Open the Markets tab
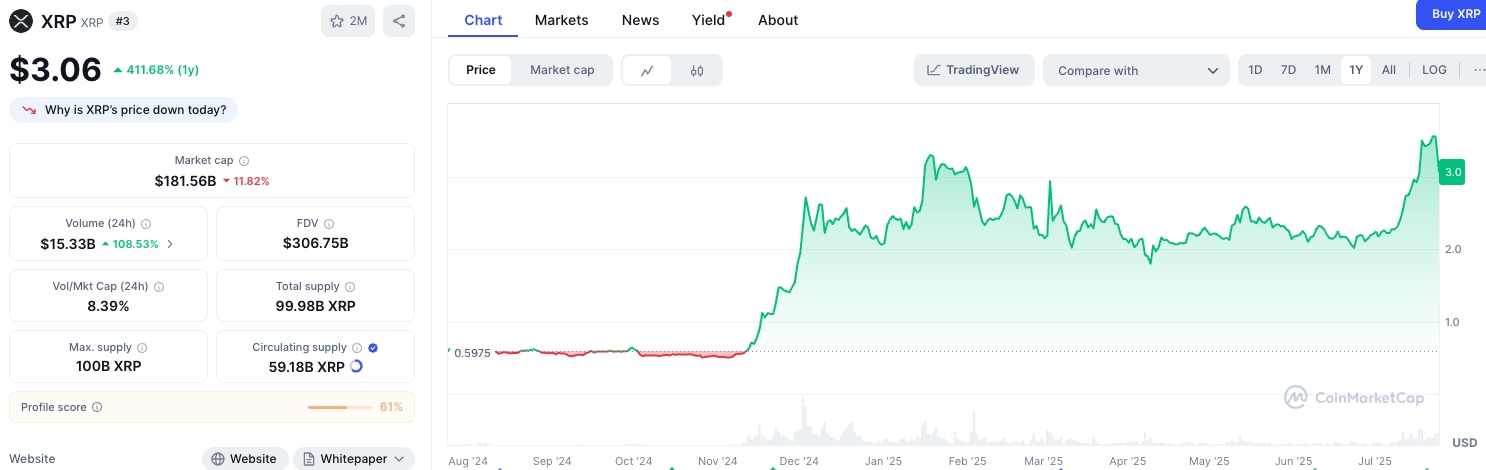 coord(562,20)
